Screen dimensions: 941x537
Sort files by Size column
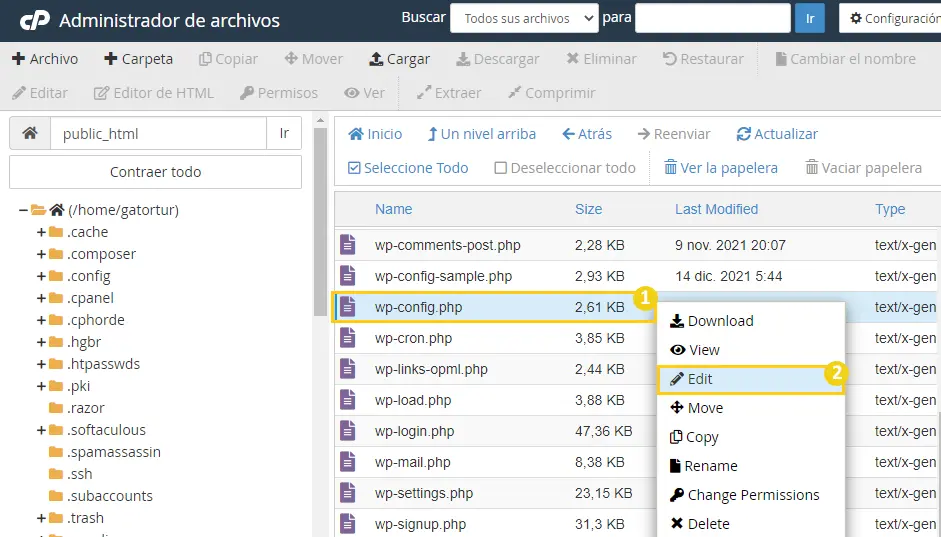tap(588, 209)
